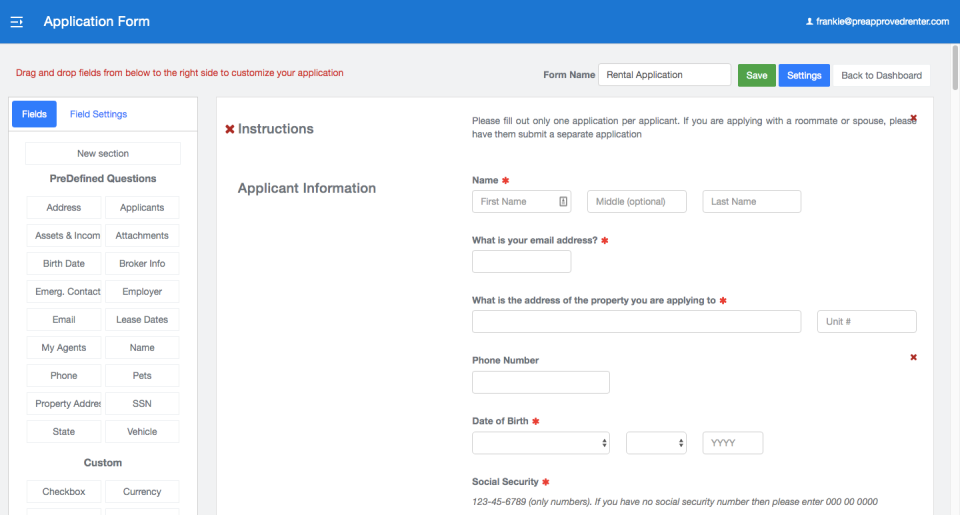Add a New section
960x515 pixels.
click(x=103, y=153)
